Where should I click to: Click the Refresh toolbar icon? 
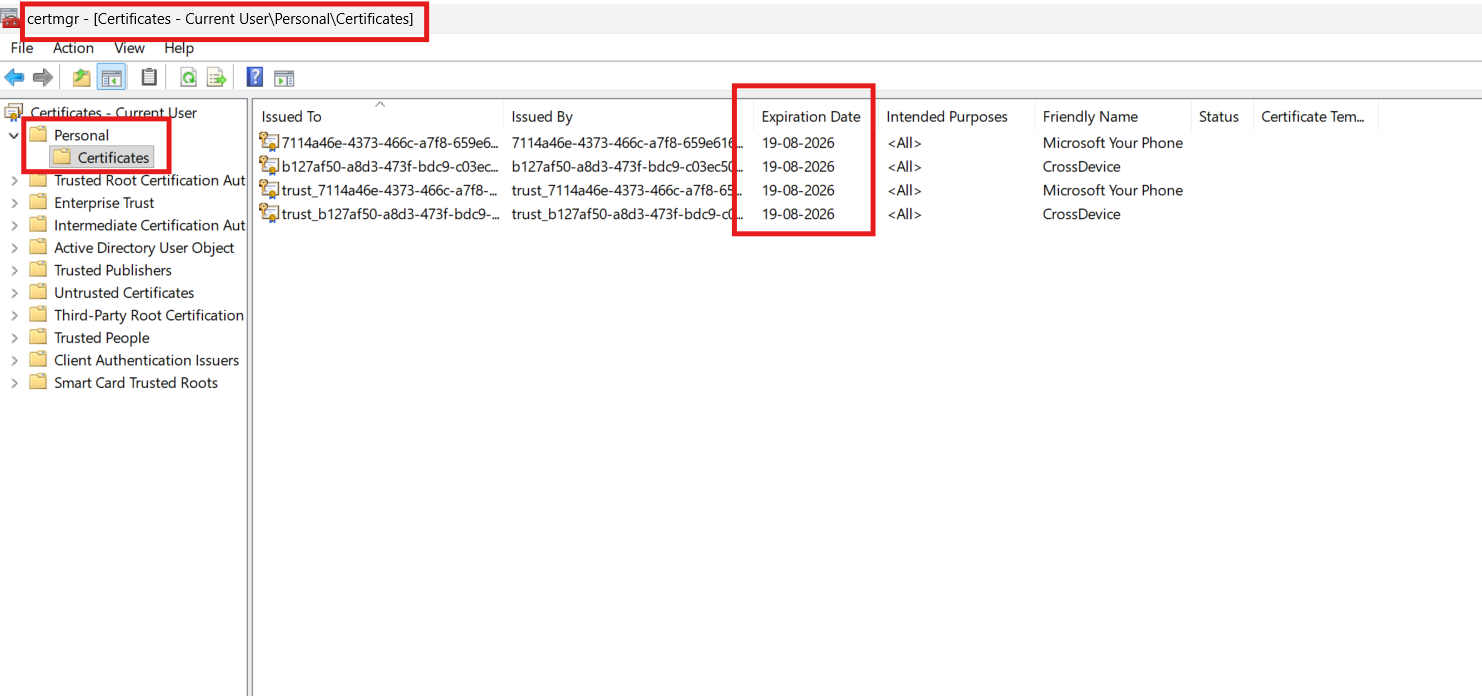[x=188, y=77]
